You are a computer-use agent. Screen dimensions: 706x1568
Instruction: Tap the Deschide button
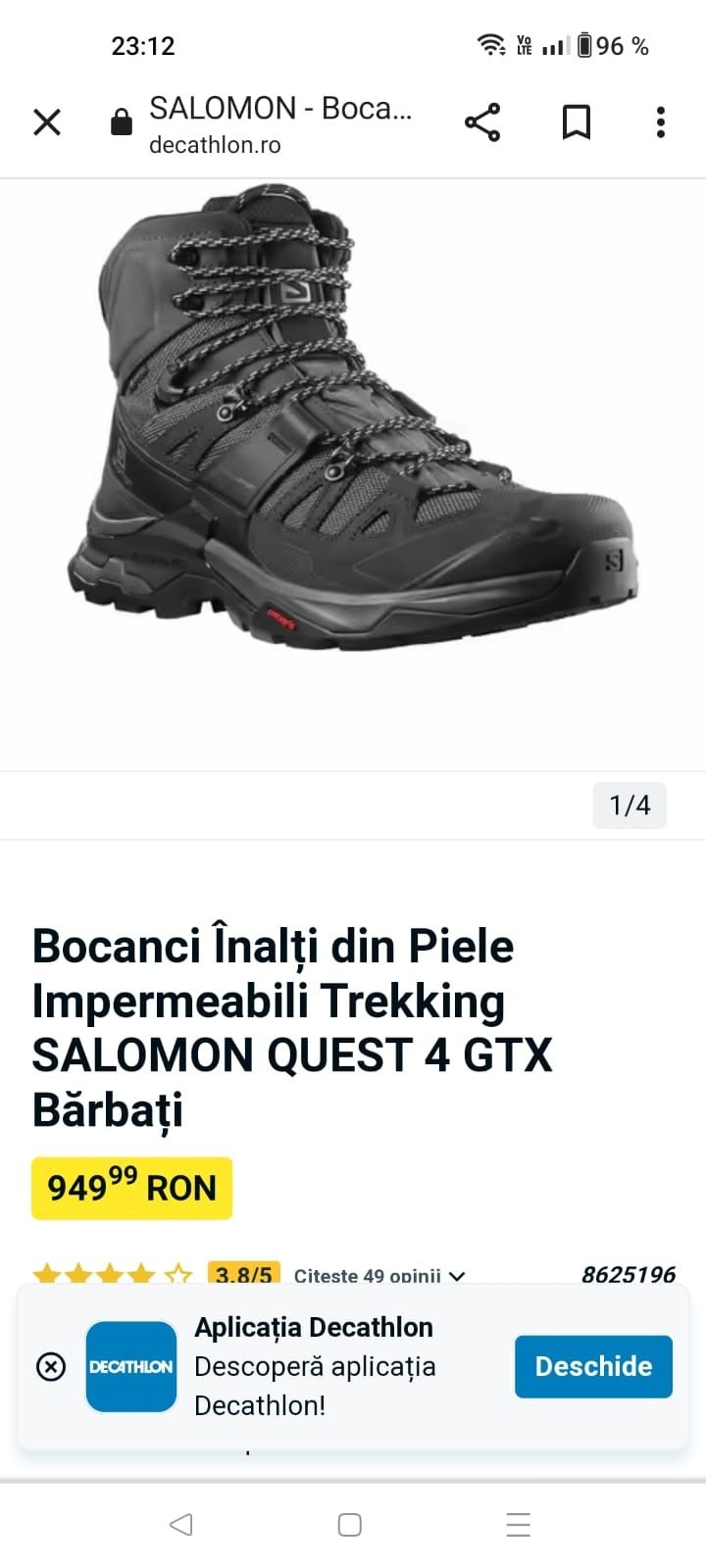tap(593, 1366)
